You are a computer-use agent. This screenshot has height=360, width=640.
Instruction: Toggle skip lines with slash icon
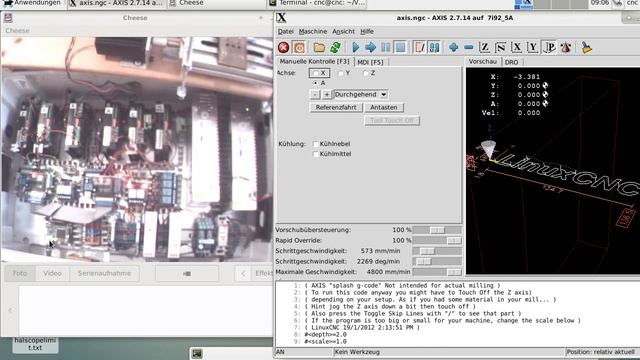point(419,47)
